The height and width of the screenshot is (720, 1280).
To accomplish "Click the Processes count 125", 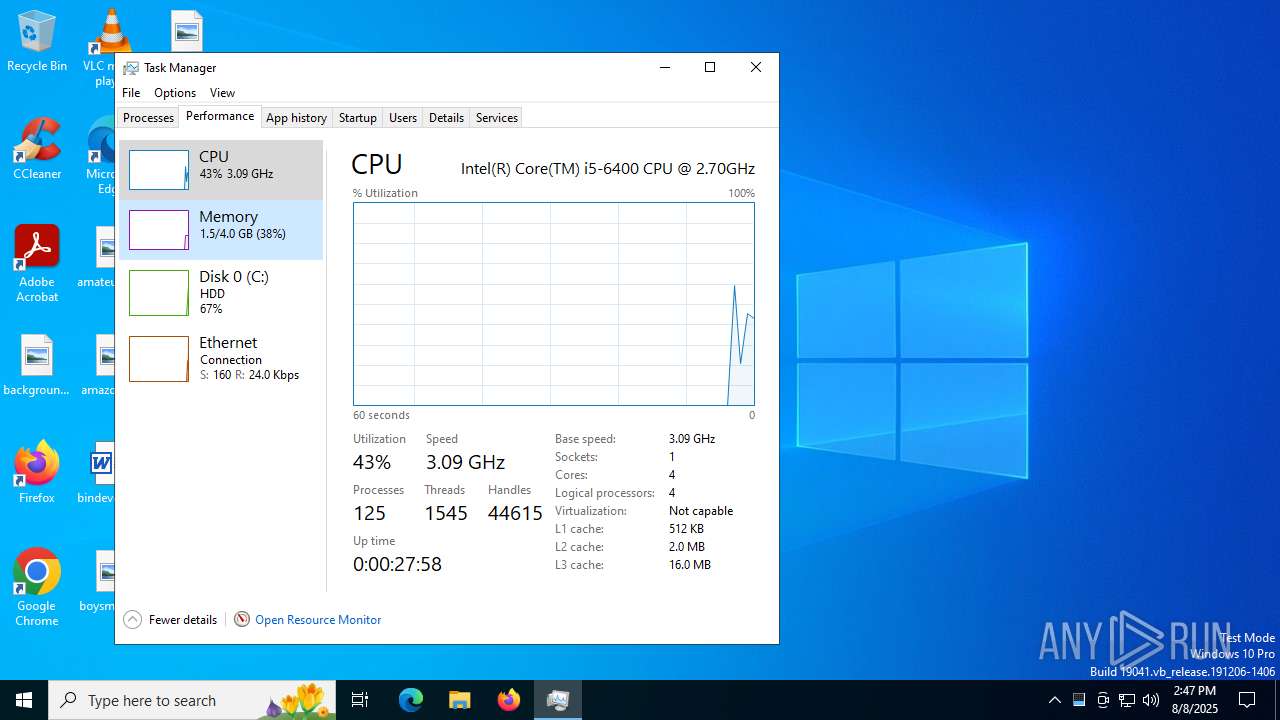I will (369, 513).
